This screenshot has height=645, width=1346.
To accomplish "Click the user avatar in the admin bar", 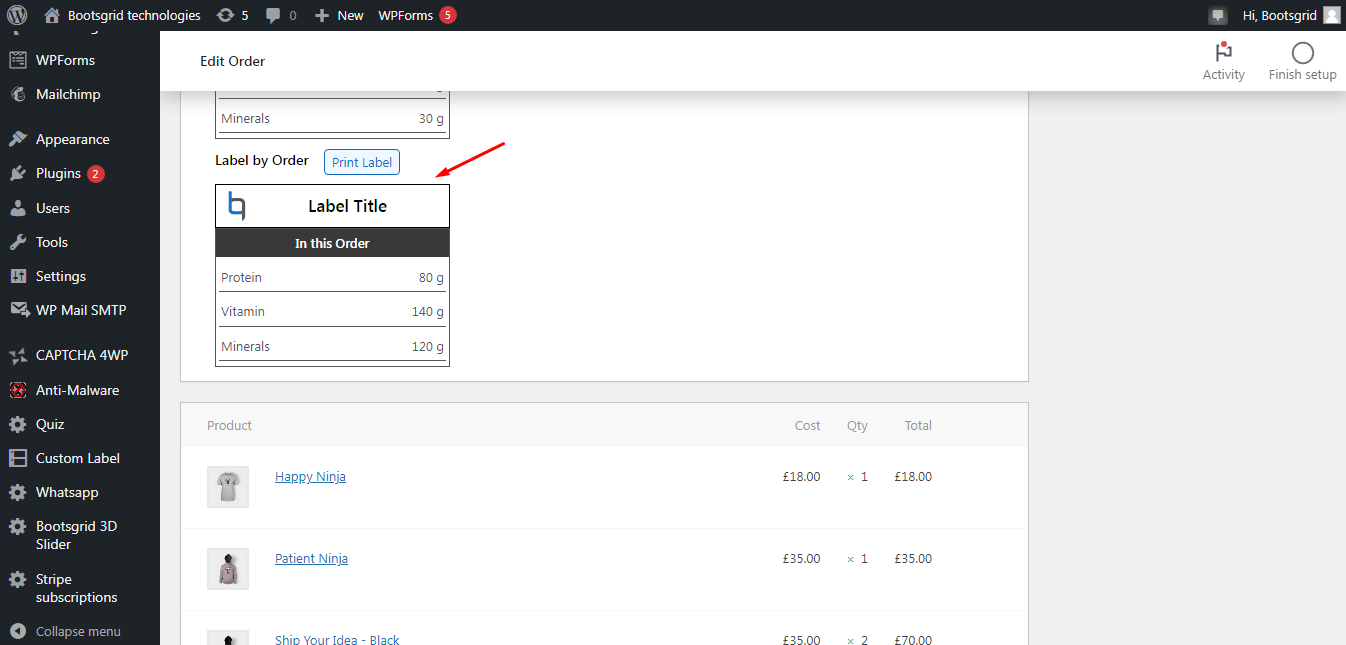I will 1331,15.
